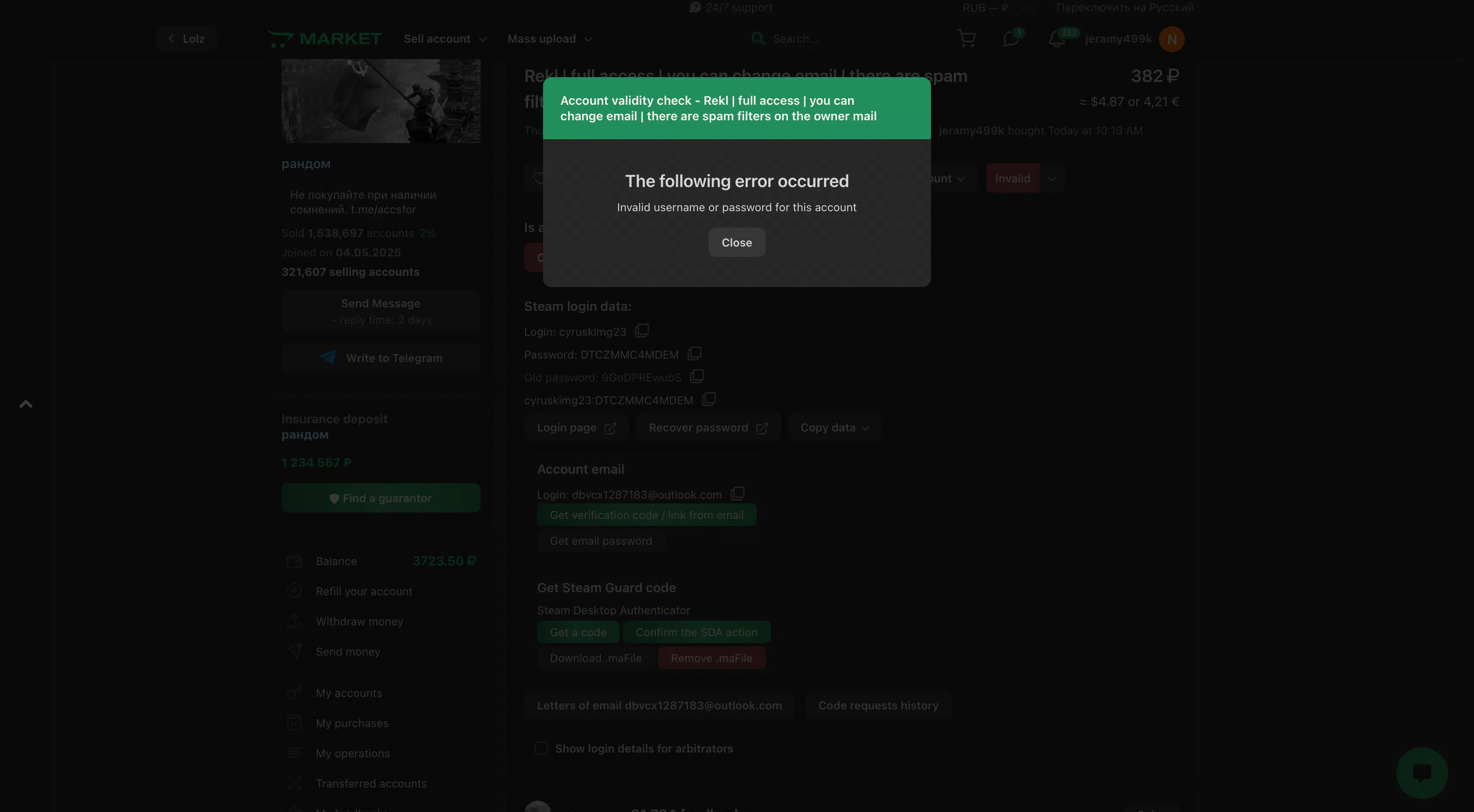Click the Market logo
The width and height of the screenshot is (1474, 812).
325,38
